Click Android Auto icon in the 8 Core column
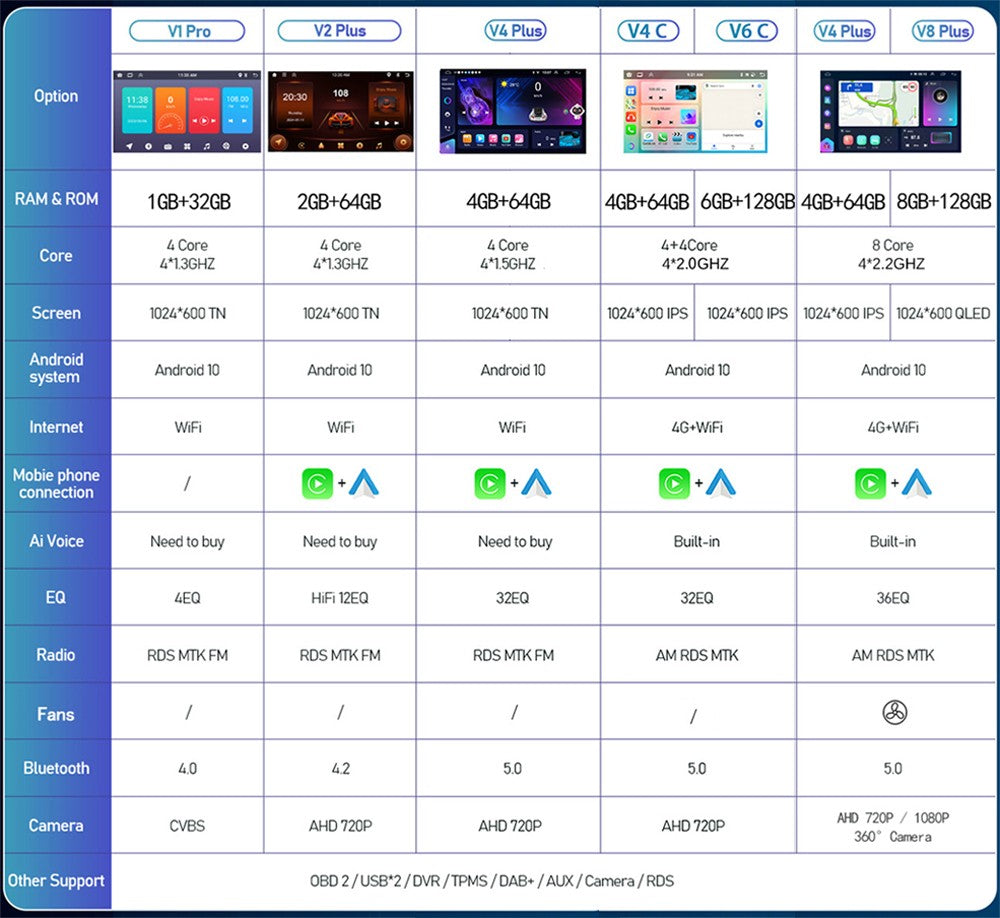Viewport: 1000px width, 918px height. (917, 483)
